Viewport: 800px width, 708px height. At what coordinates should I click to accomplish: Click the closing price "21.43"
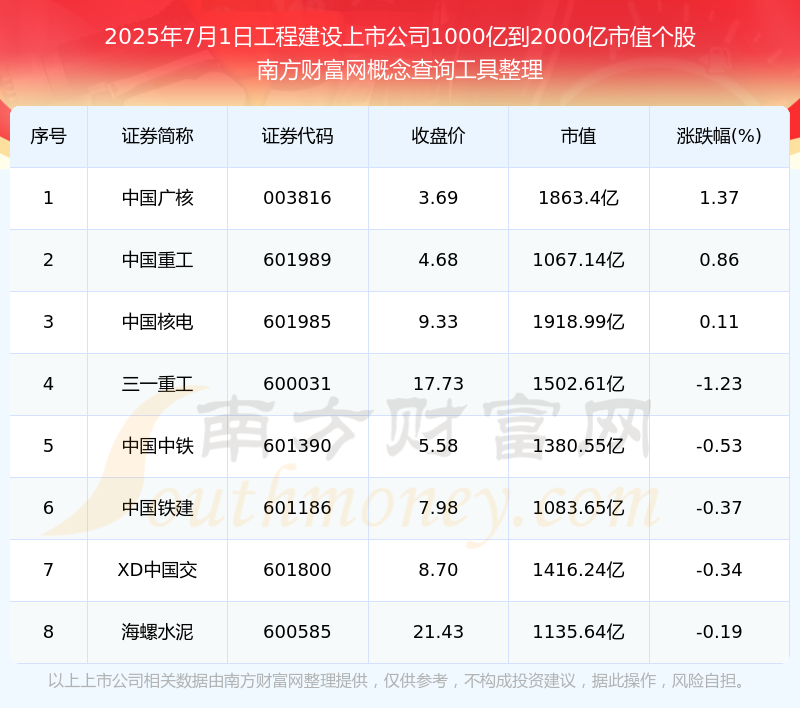[438, 632]
